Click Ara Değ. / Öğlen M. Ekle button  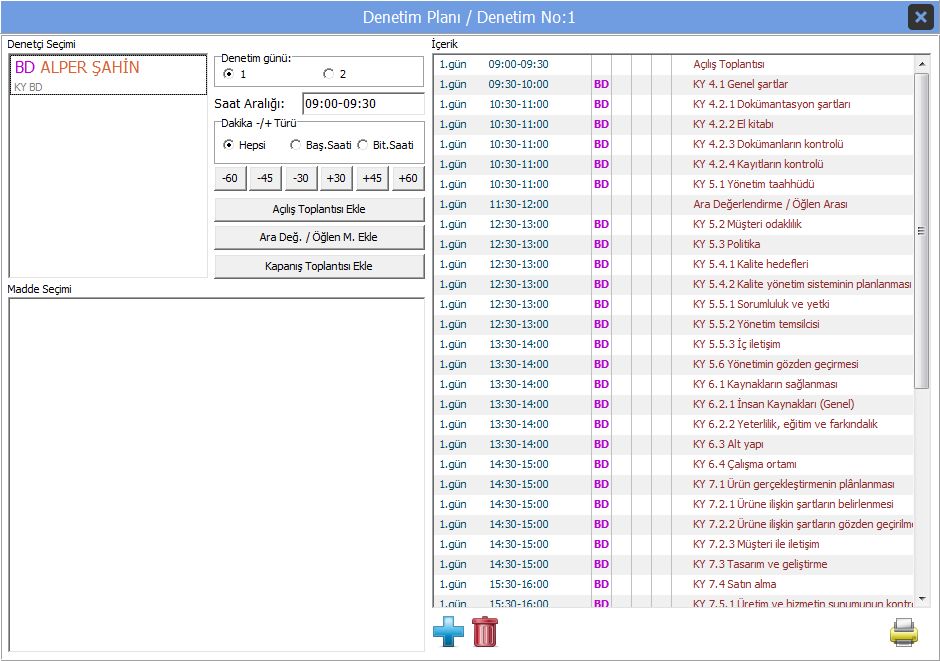pos(319,237)
